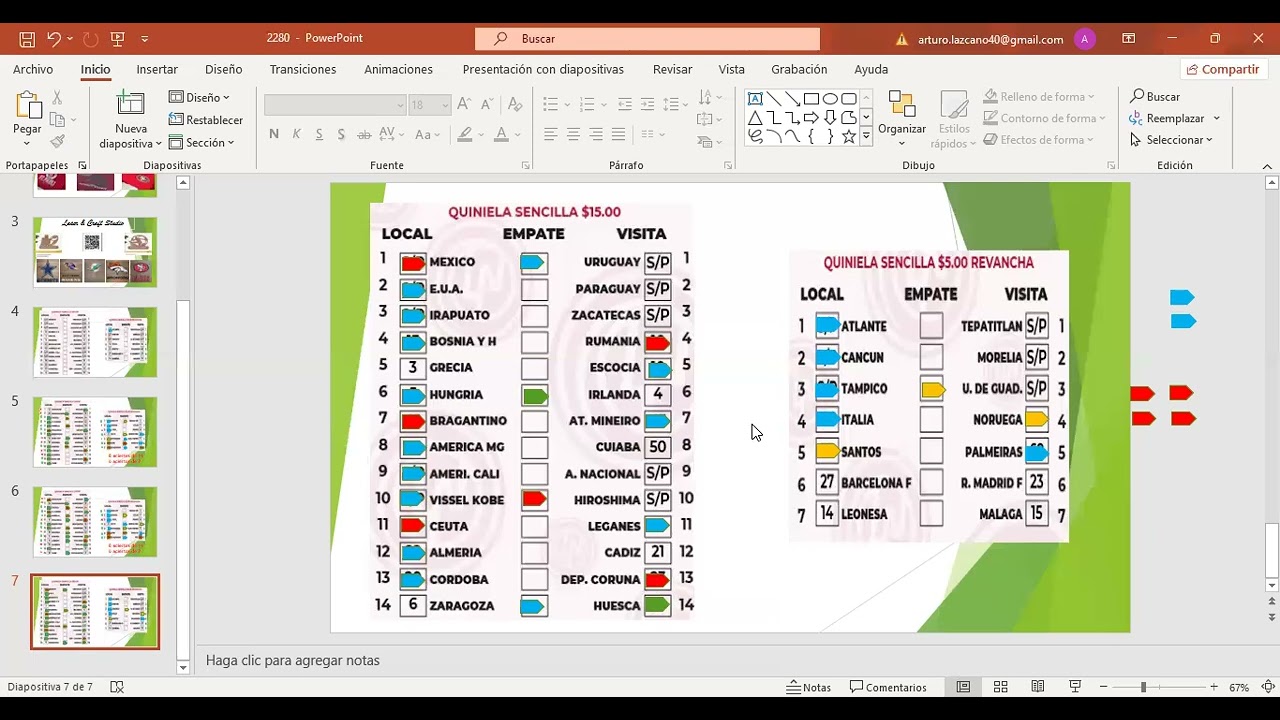The height and width of the screenshot is (720, 1280).
Task: Start slideshow from status bar icon
Action: 1075,687
